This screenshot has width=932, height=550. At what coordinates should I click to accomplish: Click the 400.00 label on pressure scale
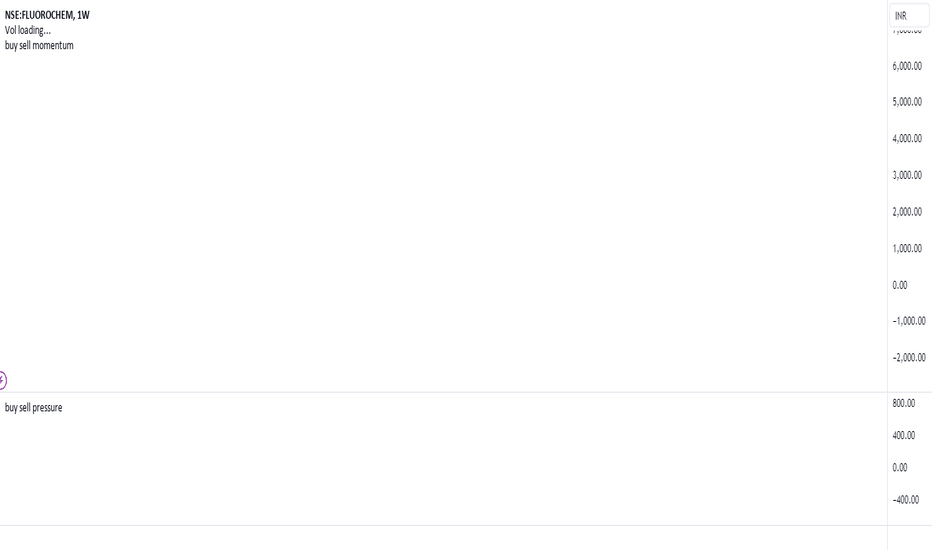point(903,435)
